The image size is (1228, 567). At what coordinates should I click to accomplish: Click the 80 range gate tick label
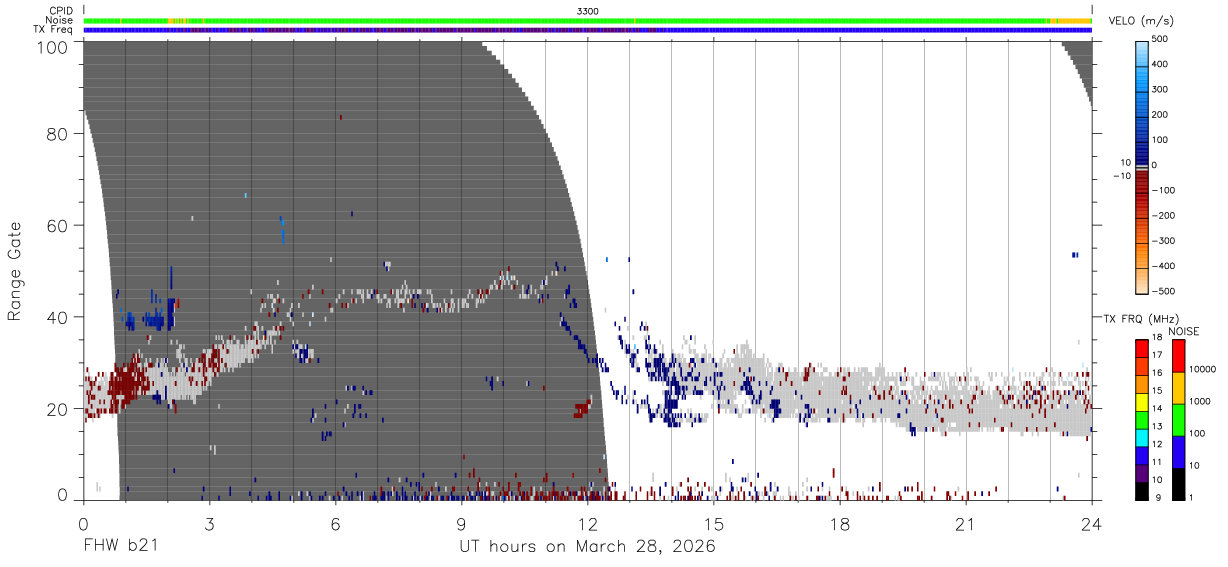(57, 133)
